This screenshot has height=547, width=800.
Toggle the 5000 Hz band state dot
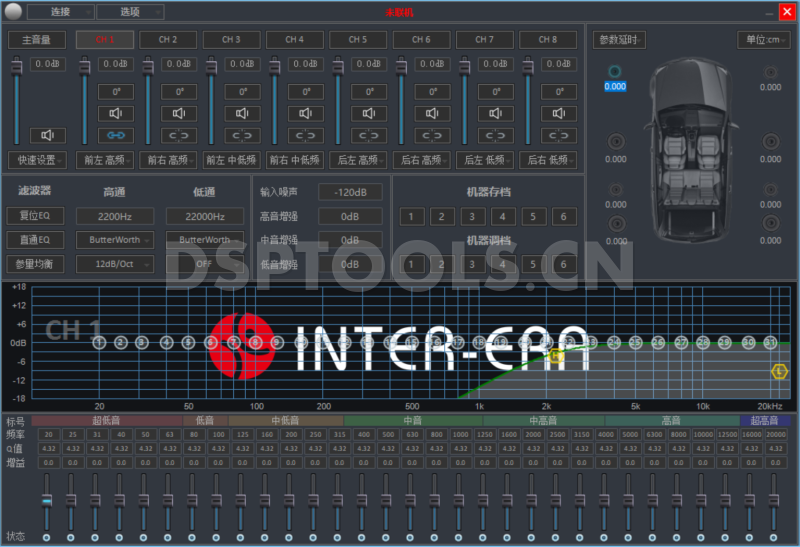[628, 537]
